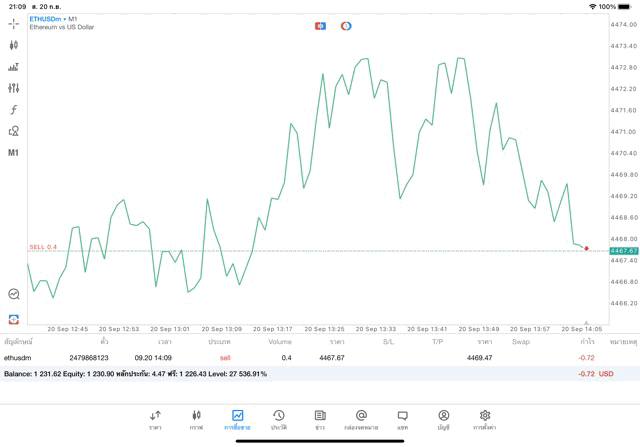
Task: Open the การตั้งค่า settings tab
Action: coord(485,419)
